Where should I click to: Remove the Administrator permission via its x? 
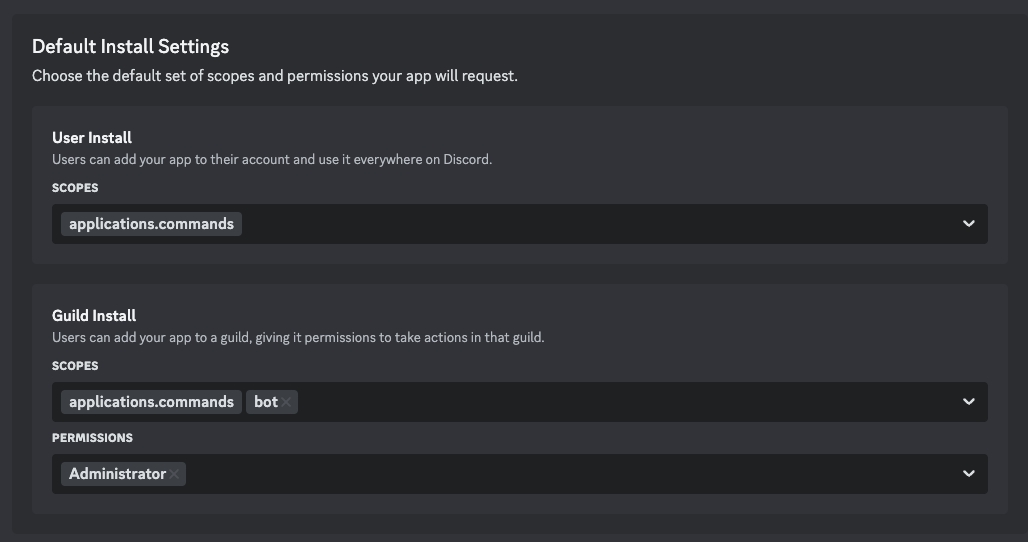coord(175,474)
